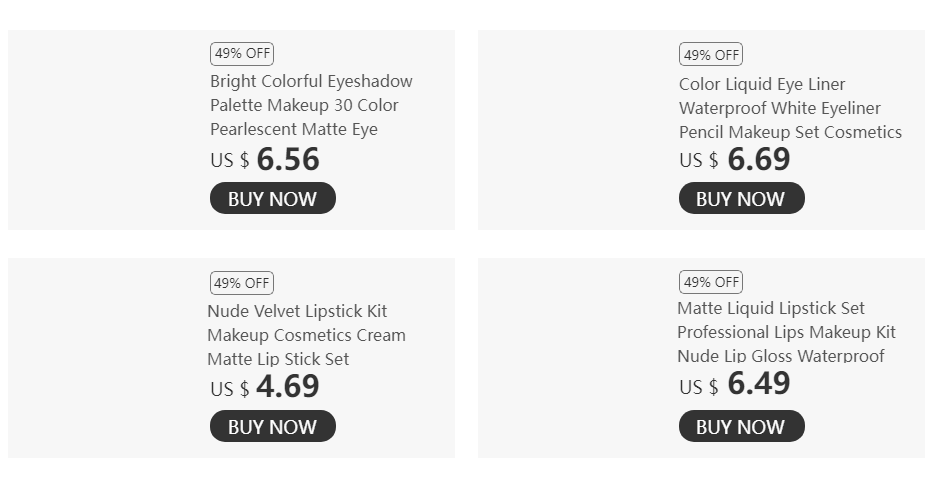This screenshot has width=932, height=486.
Task: Click the blank image area of eyeshadow palette card
Action: click(x=106, y=130)
